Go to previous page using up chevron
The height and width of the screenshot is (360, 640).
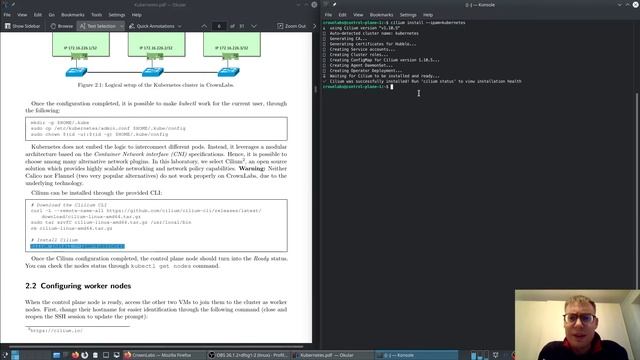point(204,26)
